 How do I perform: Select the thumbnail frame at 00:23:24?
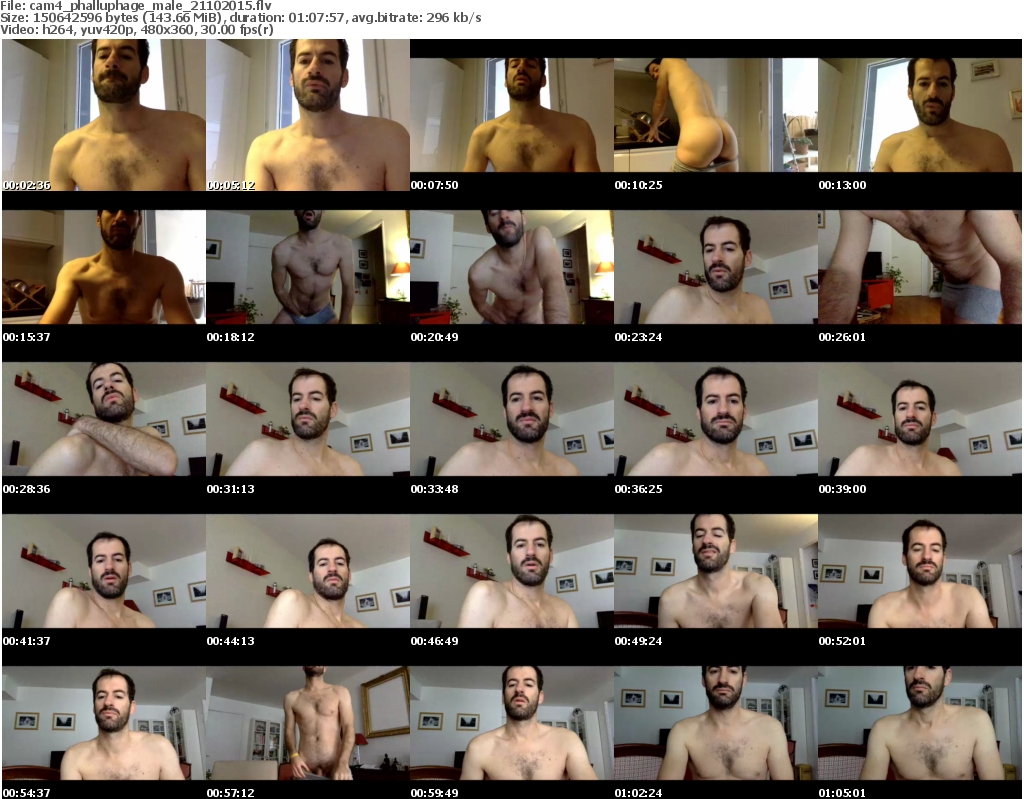tap(716, 267)
